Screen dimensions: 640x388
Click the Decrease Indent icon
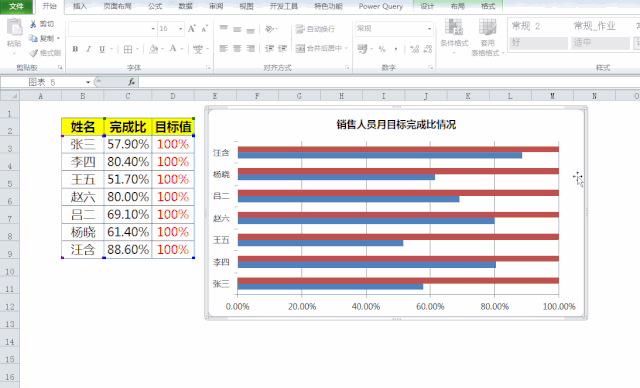[269, 49]
